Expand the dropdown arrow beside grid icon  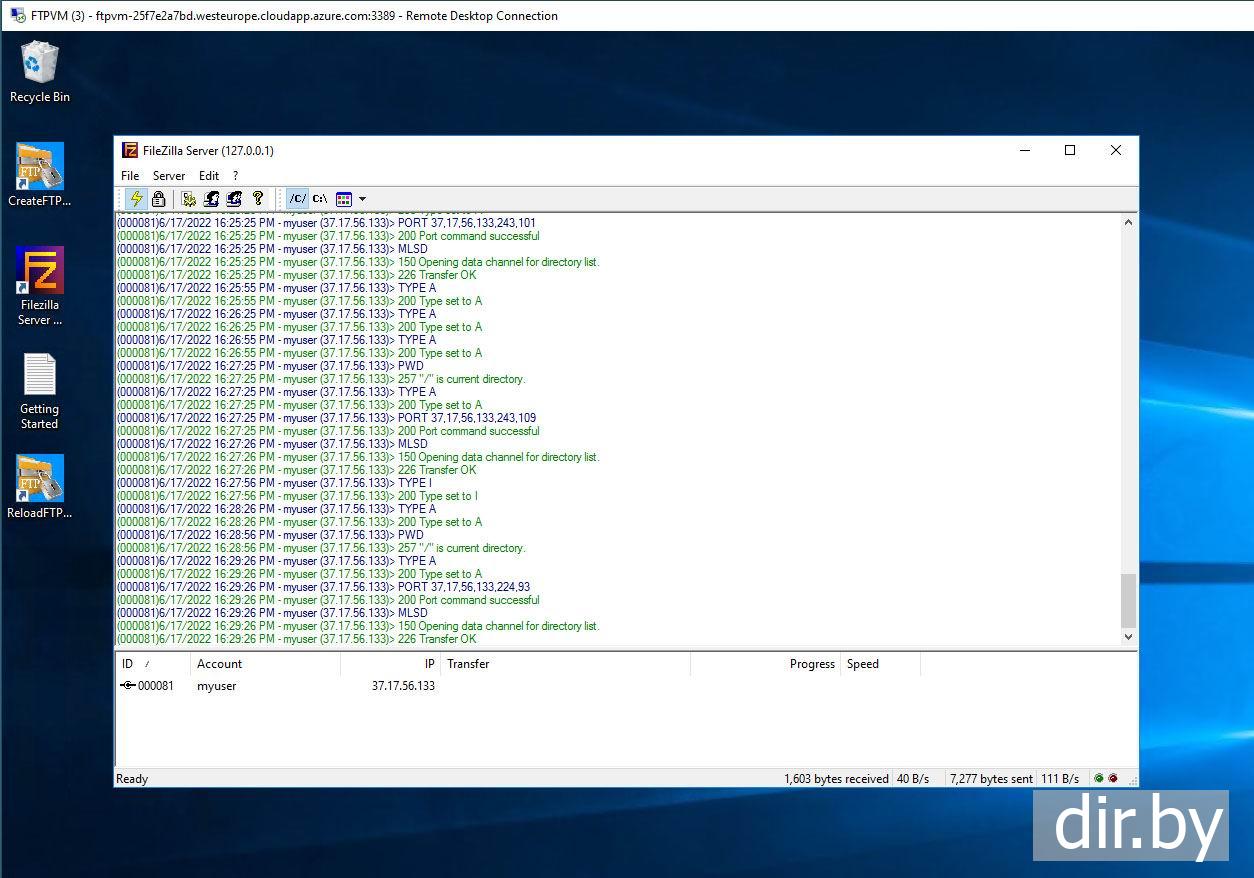point(362,199)
